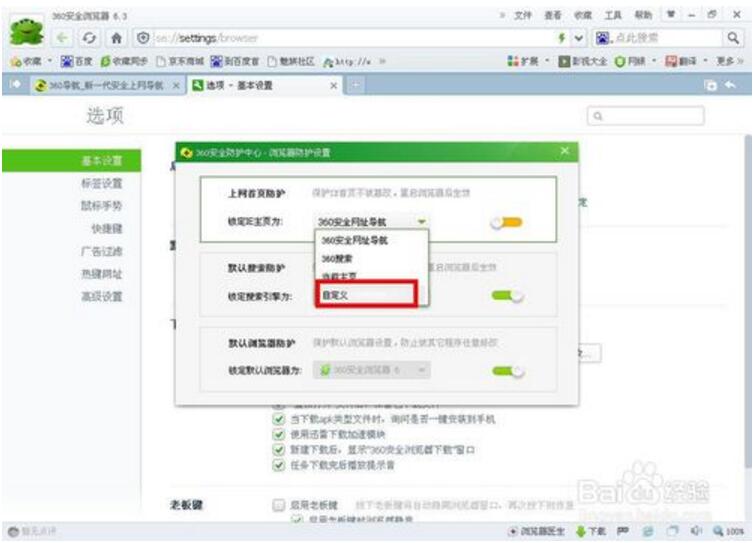The width and height of the screenshot is (756, 543).
Task: Open the 到百度首 bookmark
Action: pos(235,61)
